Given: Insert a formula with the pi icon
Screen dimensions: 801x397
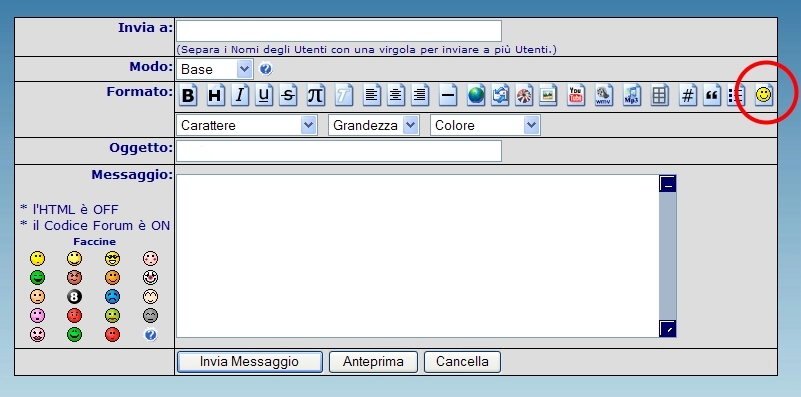Looking at the screenshot, I should click(315, 95).
